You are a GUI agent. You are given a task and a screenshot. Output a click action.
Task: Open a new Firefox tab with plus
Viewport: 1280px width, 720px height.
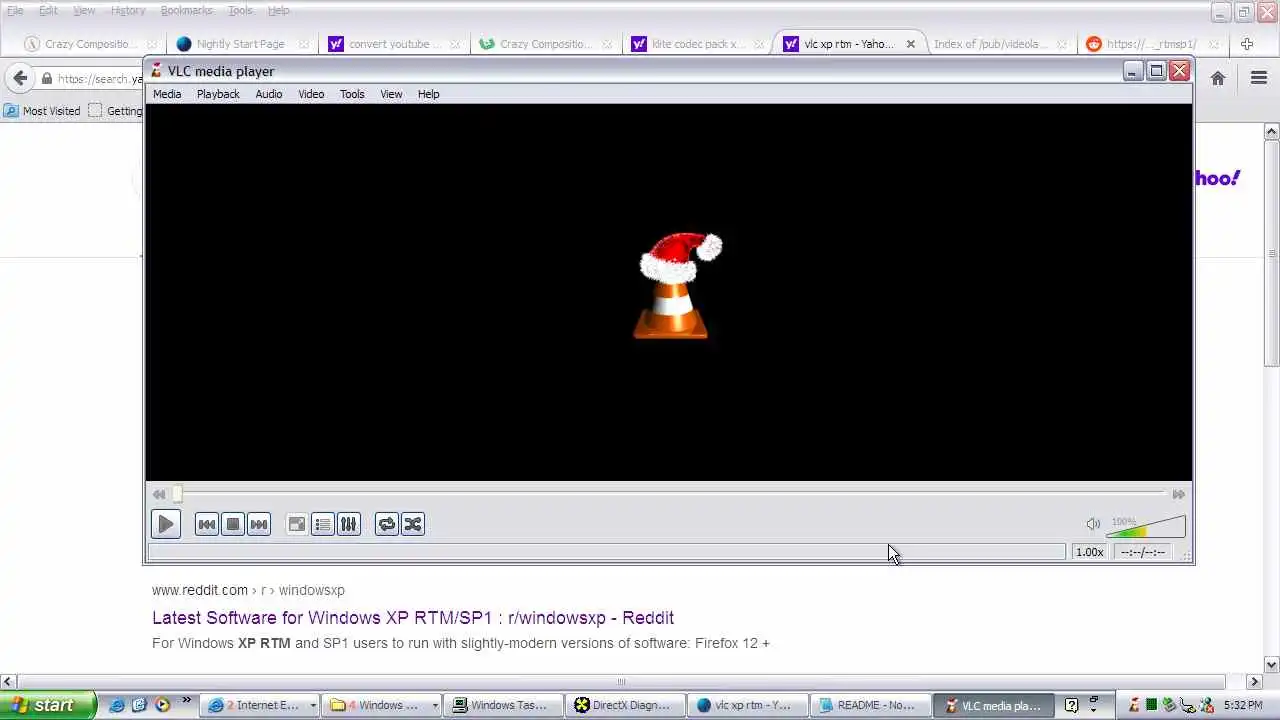pos(1247,44)
